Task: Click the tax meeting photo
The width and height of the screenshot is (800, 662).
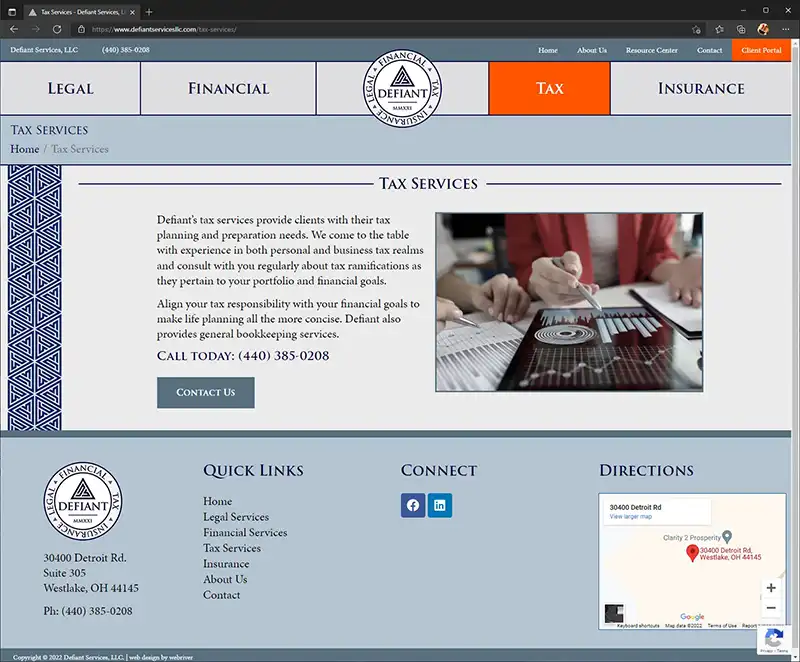Action: click(x=569, y=302)
